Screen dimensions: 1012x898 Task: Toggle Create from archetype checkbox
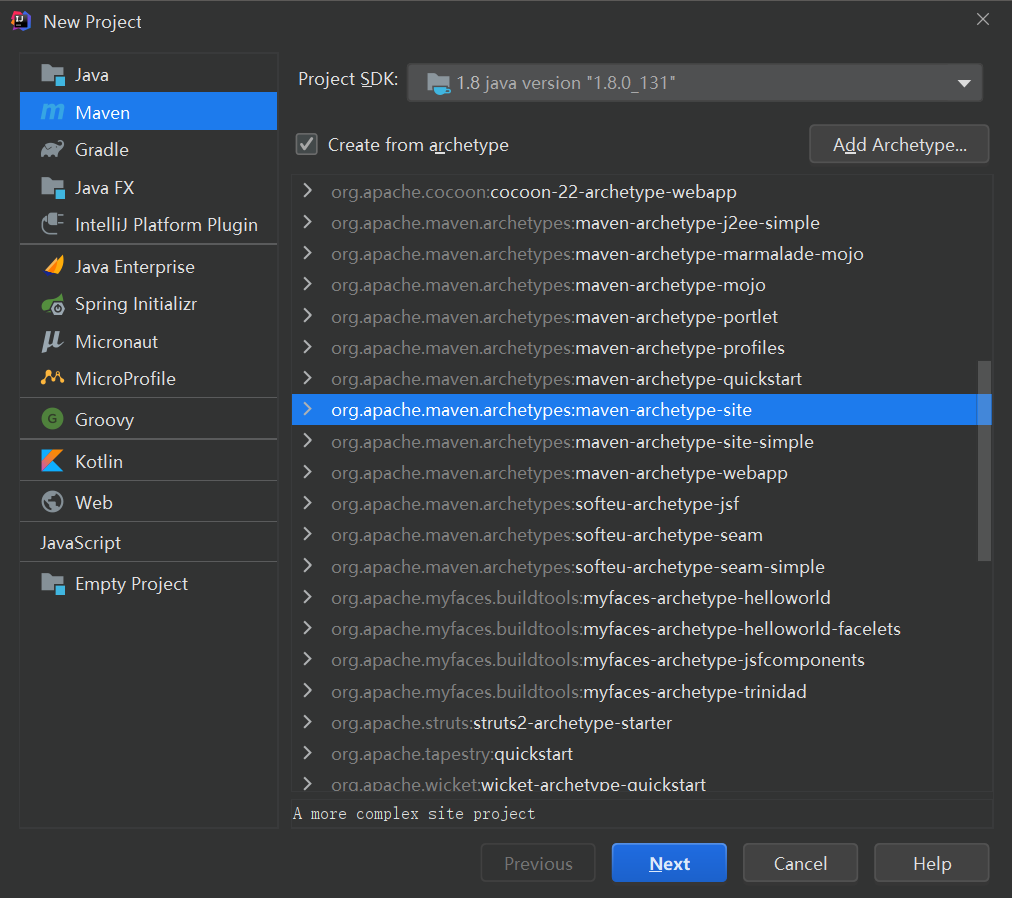pos(307,145)
